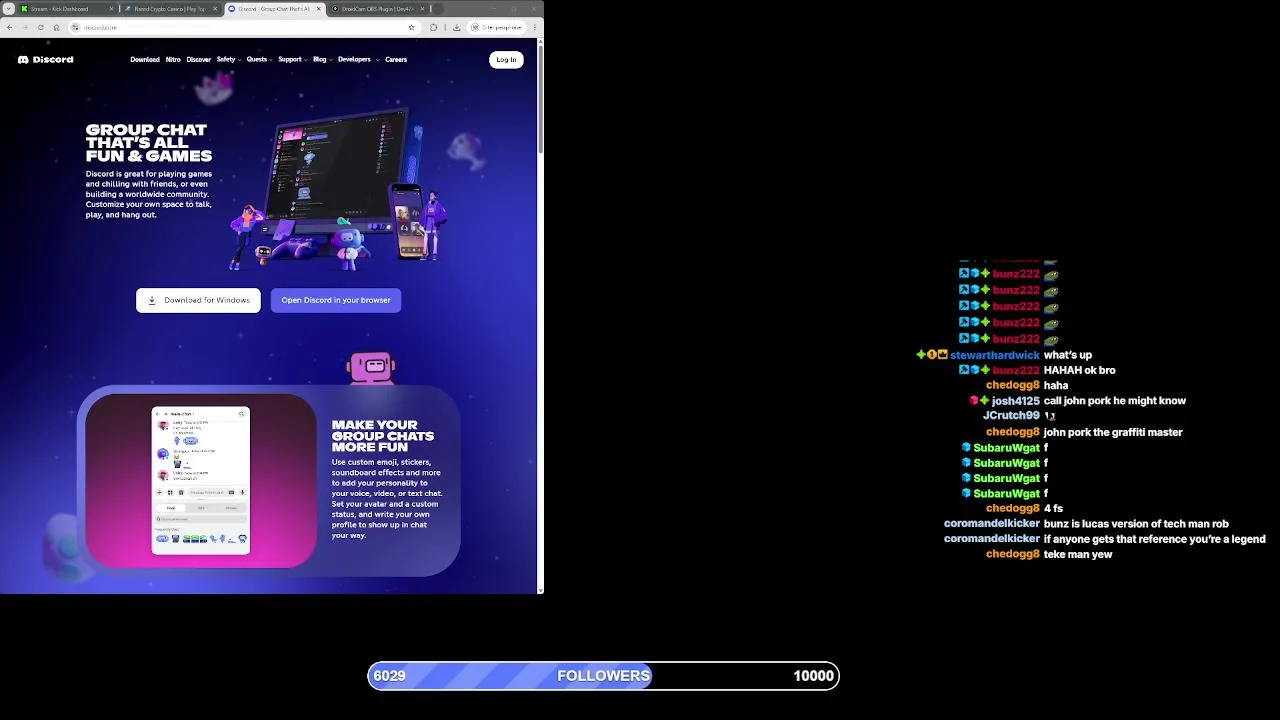Click the Discord logo in the header

[x=45, y=59]
